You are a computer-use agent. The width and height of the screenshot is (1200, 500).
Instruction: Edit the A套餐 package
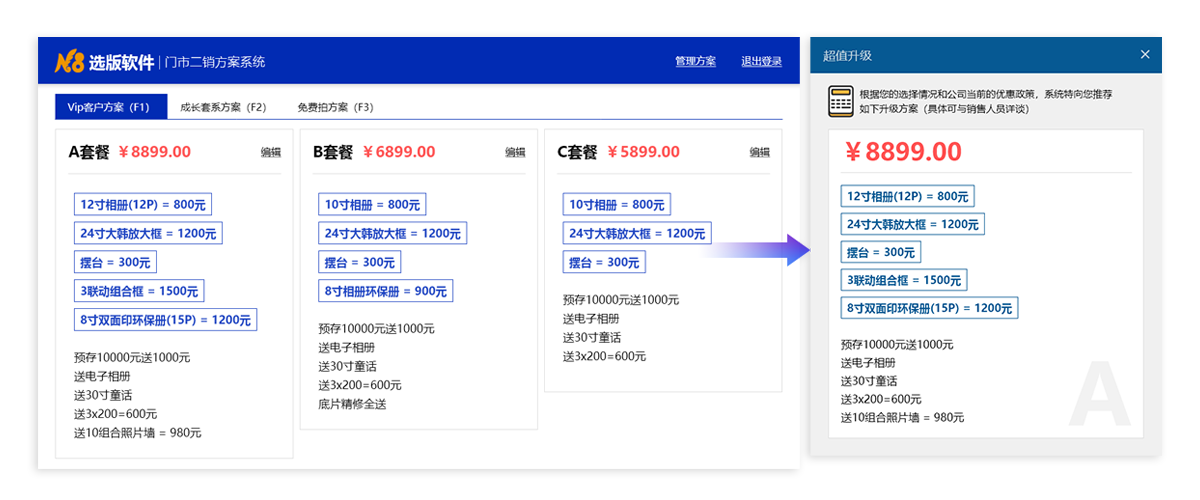(271, 153)
